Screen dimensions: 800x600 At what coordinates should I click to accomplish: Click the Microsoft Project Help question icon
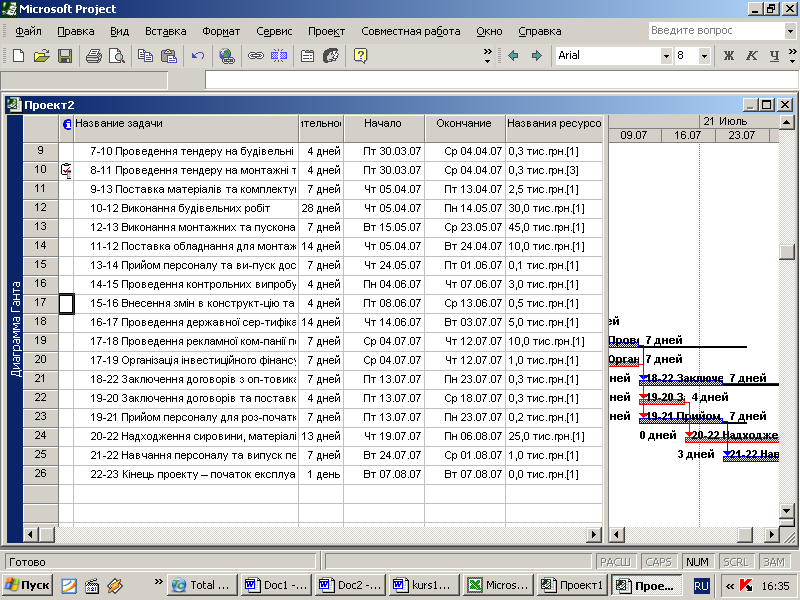tap(360, 56)
